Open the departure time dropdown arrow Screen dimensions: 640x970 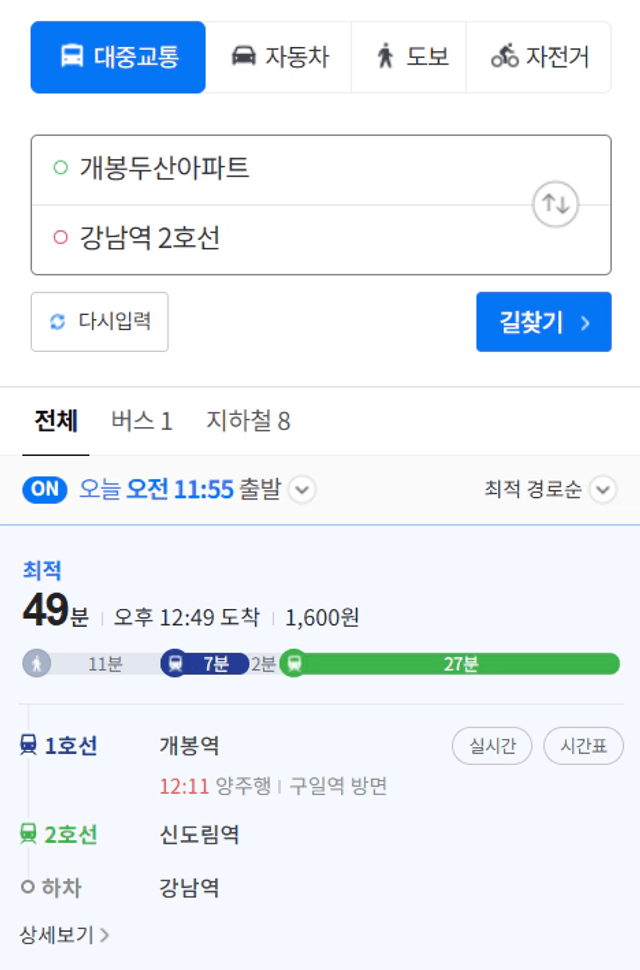pos(302,490)
